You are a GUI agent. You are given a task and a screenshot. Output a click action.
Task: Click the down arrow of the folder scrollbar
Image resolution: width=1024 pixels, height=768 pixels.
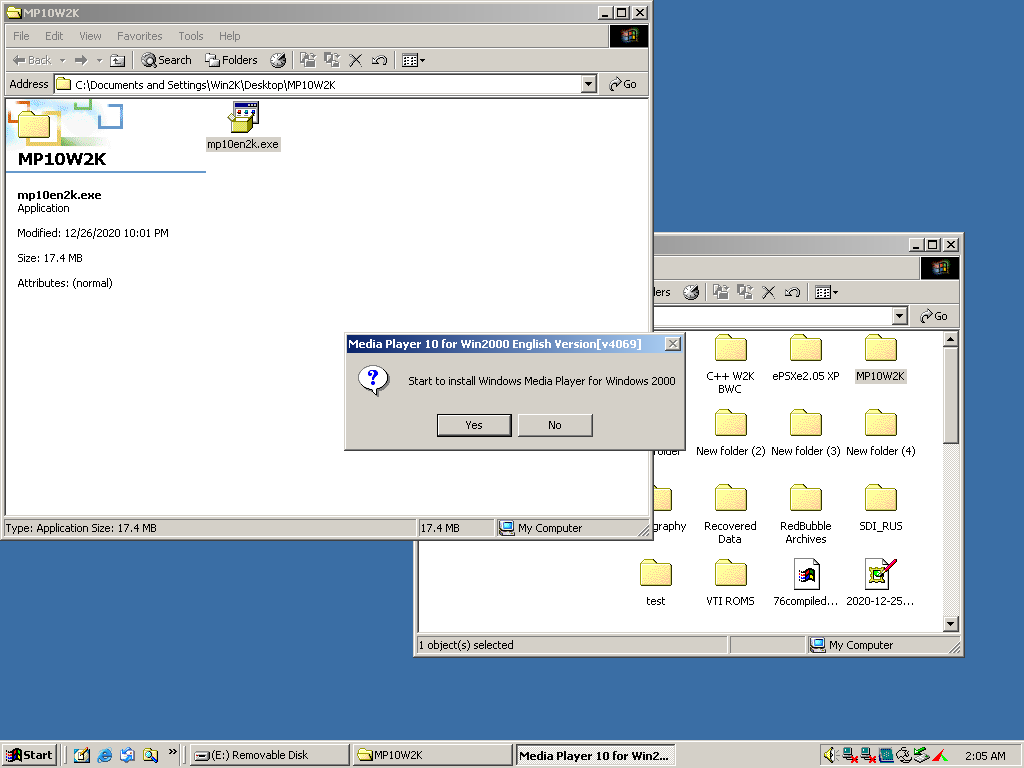coord(950,623)
